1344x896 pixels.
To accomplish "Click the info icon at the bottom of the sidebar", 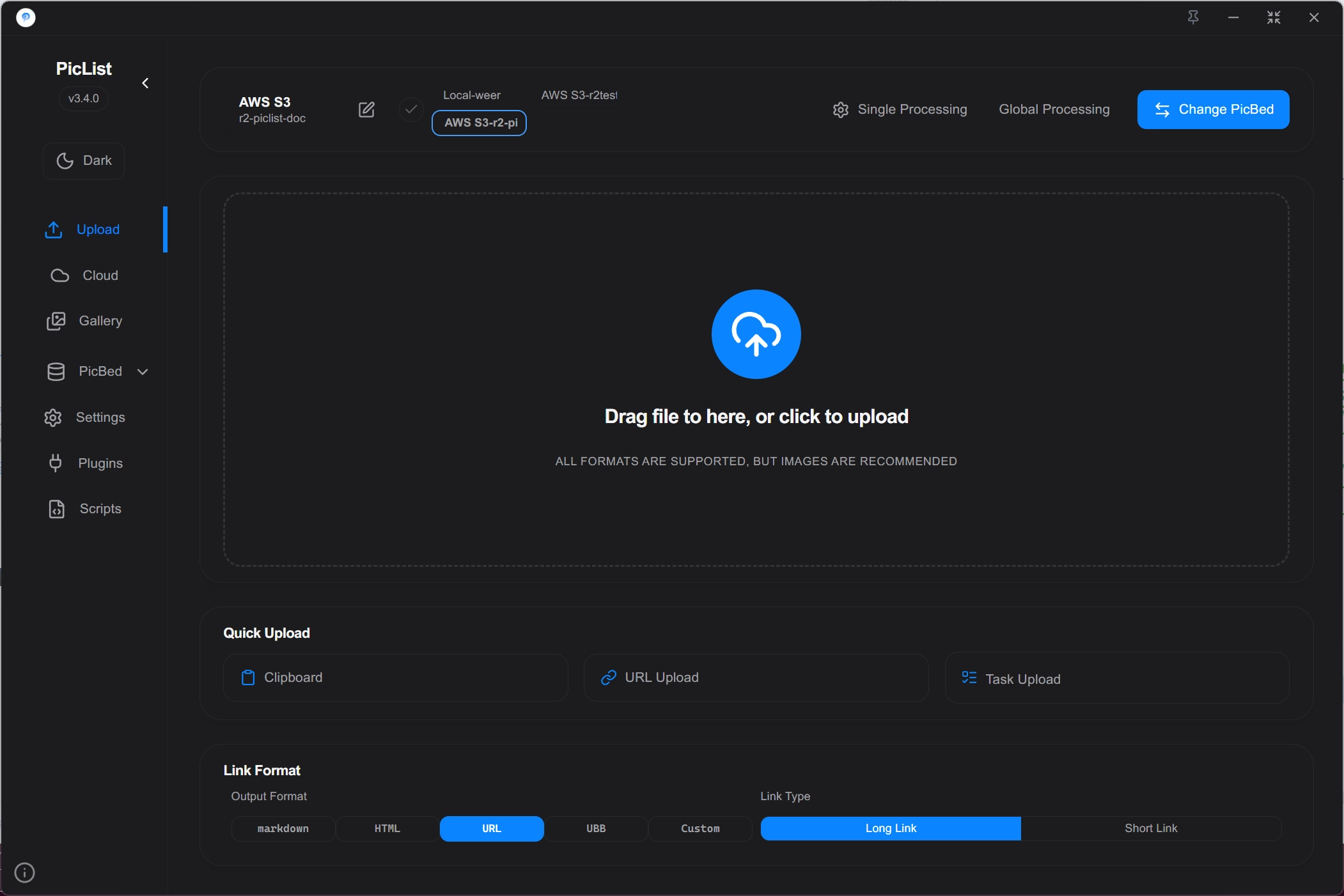I will pyautogui.click(x=24, y=872).
